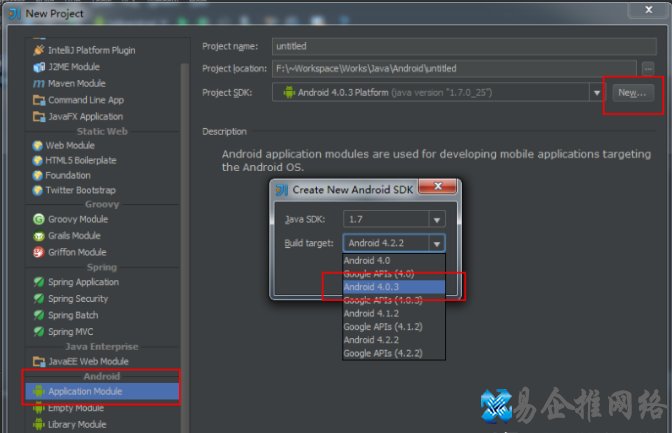The height and width of the screenshot is (433, 672).
Task: Pick the Twitter Bootstrap icon
Action: coord(38,190)
